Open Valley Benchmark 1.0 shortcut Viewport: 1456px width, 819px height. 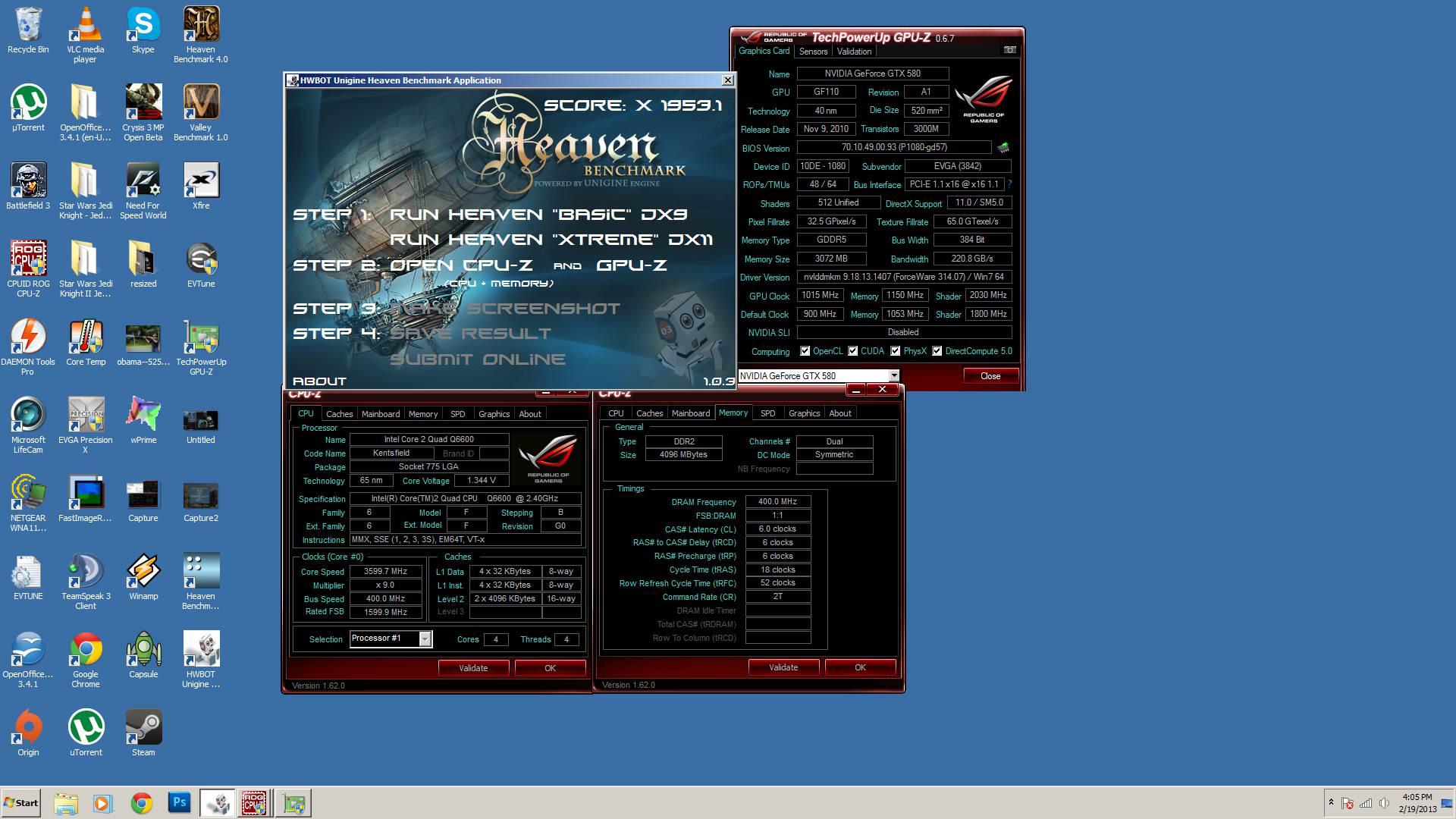pos(201,113)
